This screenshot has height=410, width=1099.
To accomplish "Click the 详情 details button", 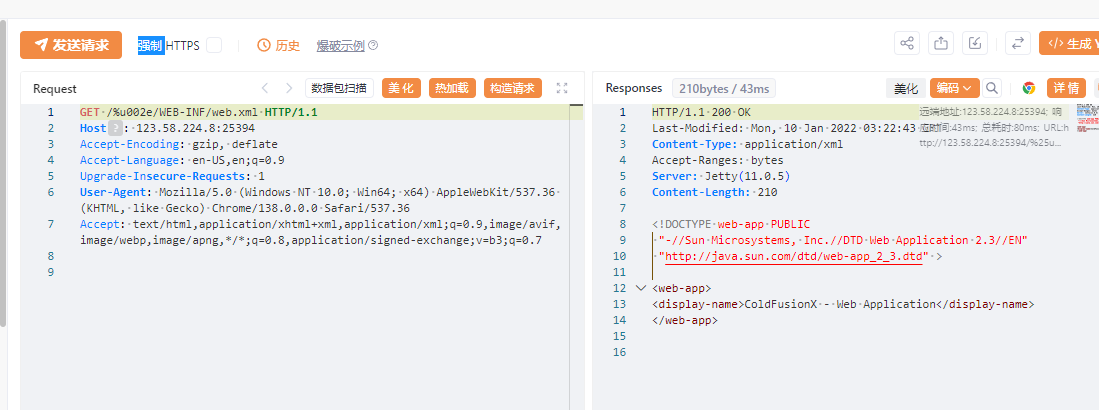I will click(x=1066, y=88).
